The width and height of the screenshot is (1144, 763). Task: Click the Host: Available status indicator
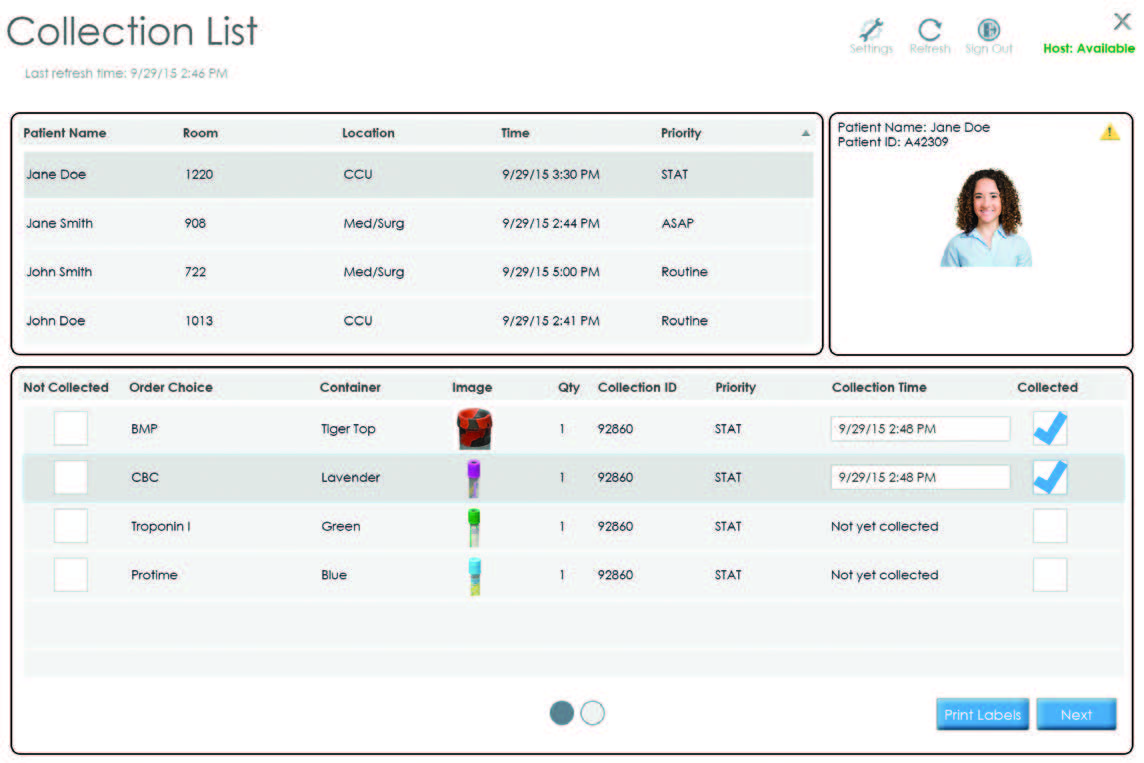(1087, 47)
